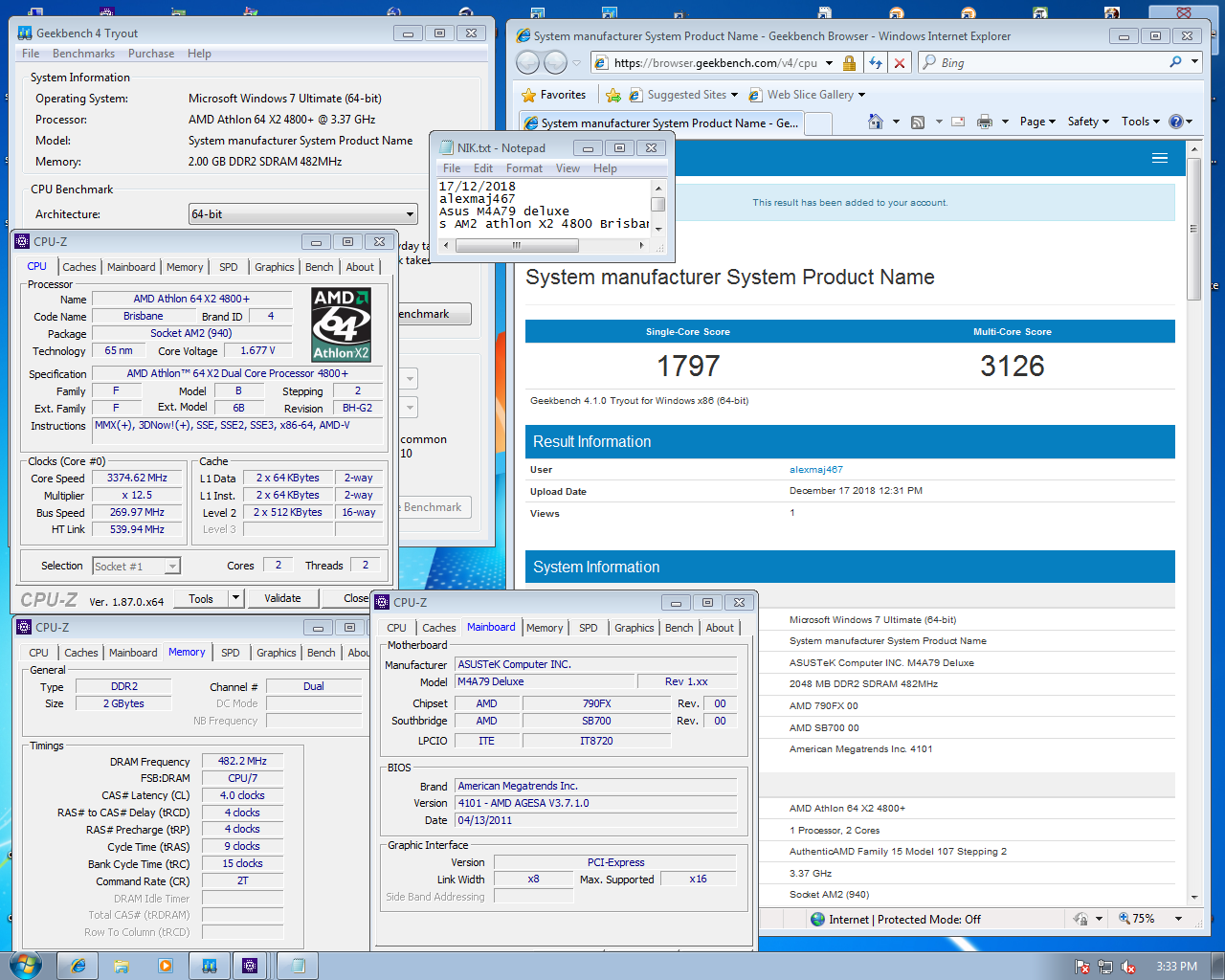Select the Multi-Core Score 3126
Image resolution: width=1225 pixels, height=980 pixels.
(x=1013, y=367)
